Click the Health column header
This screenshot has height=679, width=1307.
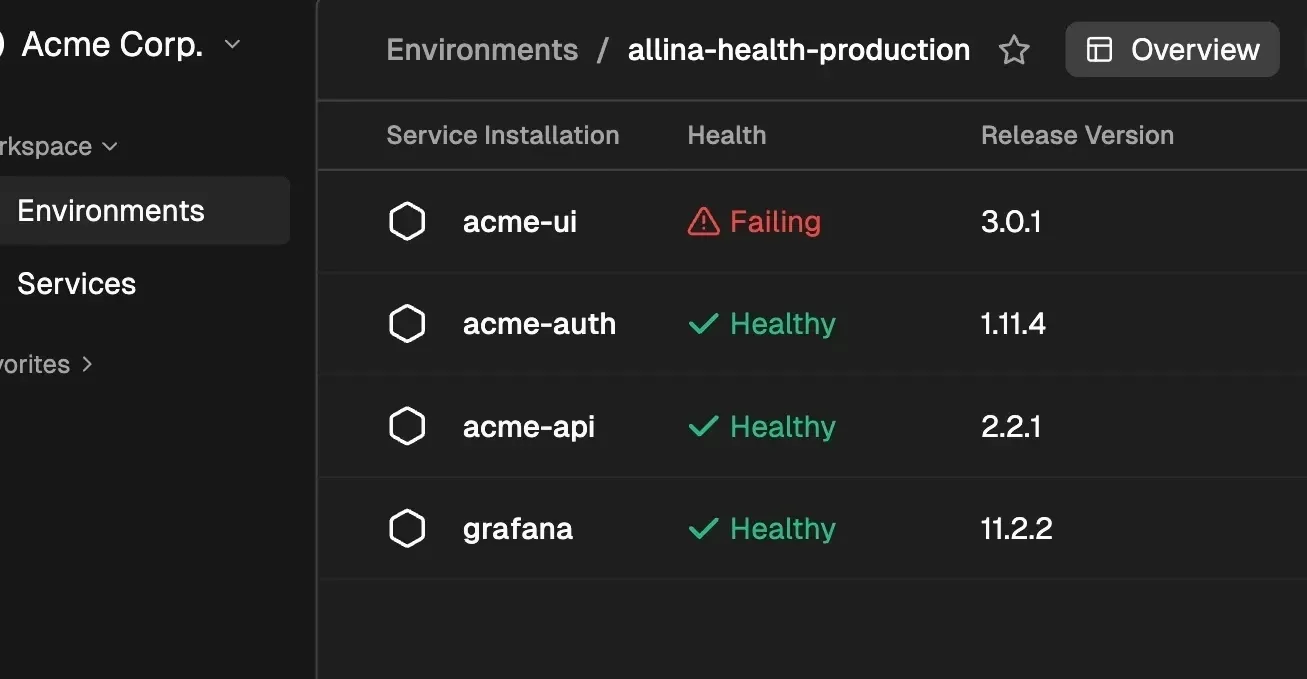[x=727, y=136]
